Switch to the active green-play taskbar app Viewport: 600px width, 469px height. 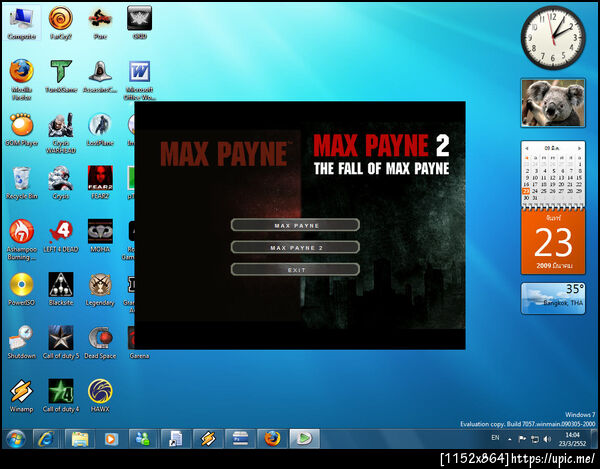click(304, 439)
